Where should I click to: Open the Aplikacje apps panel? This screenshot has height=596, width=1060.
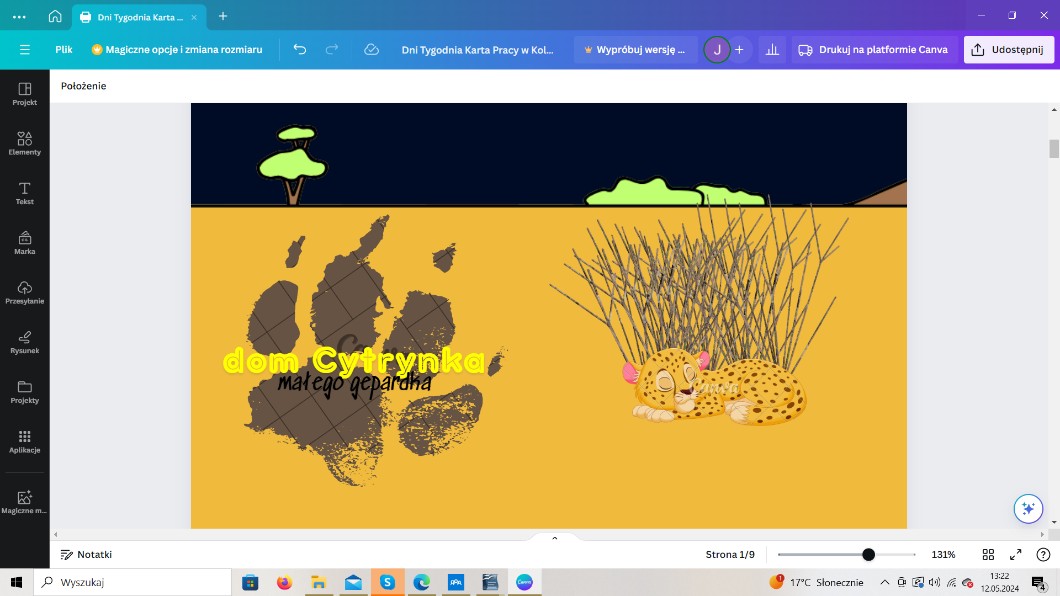(25, 441)
